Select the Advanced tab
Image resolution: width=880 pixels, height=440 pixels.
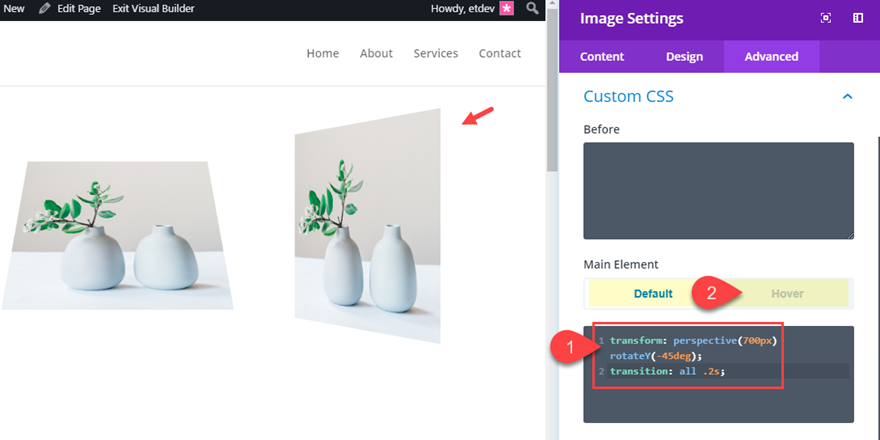point(771,56)
